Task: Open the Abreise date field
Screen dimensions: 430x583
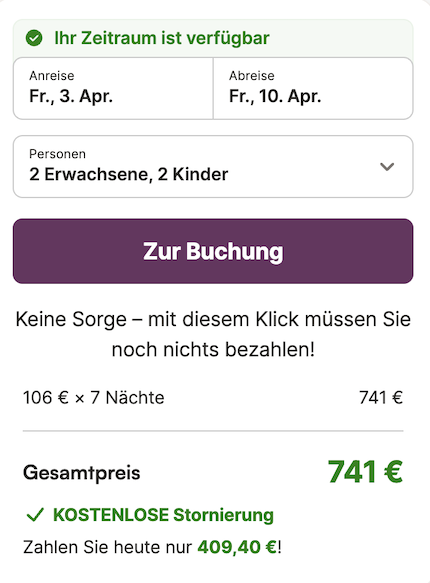Action: coord(313,88)
